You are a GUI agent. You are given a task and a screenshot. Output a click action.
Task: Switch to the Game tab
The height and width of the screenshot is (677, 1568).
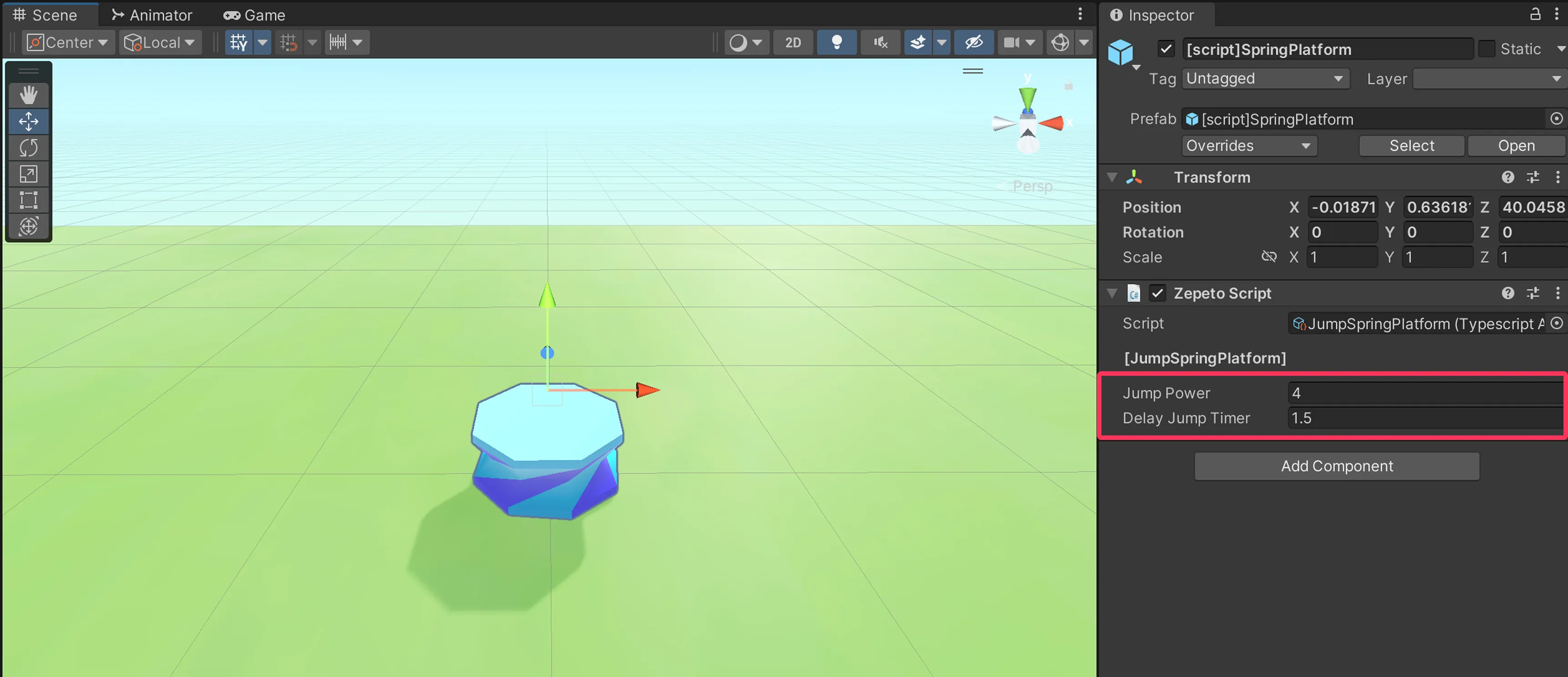pyautogui.click(x=254, y=15)
